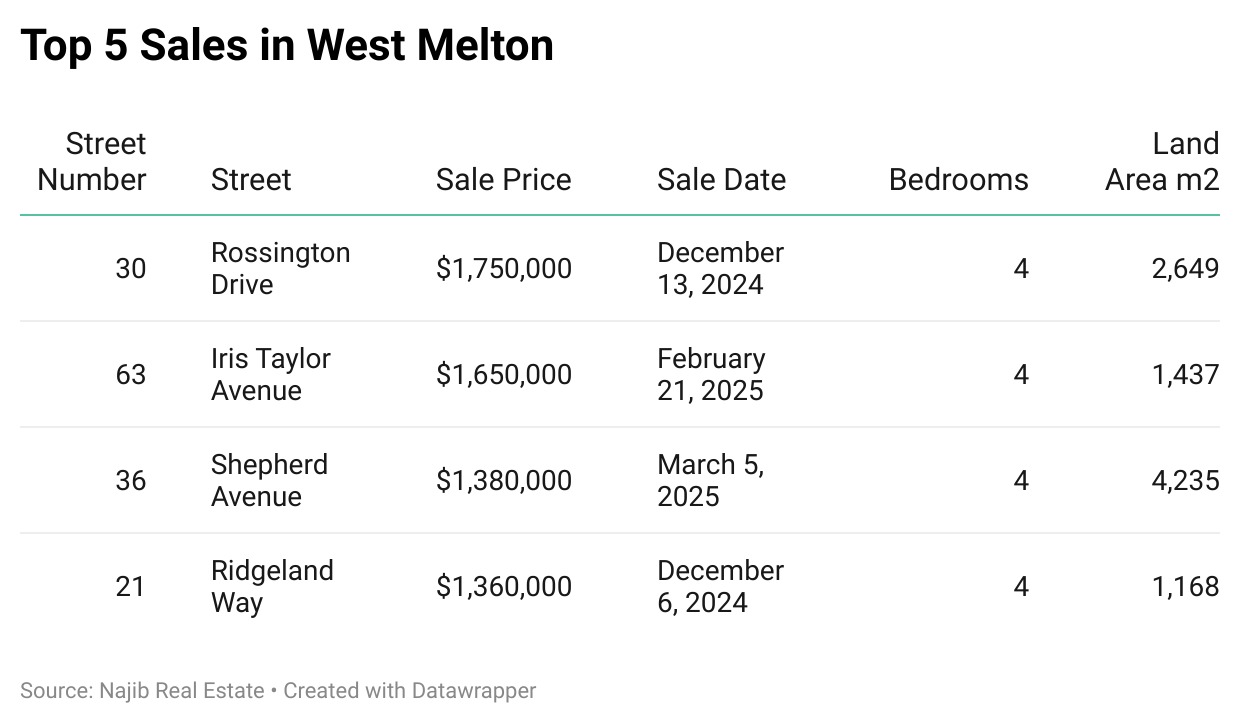Viewport: 1240px width, 724px height.
Task: Click the $1,650,000 sale price
Action: point(504,375)
